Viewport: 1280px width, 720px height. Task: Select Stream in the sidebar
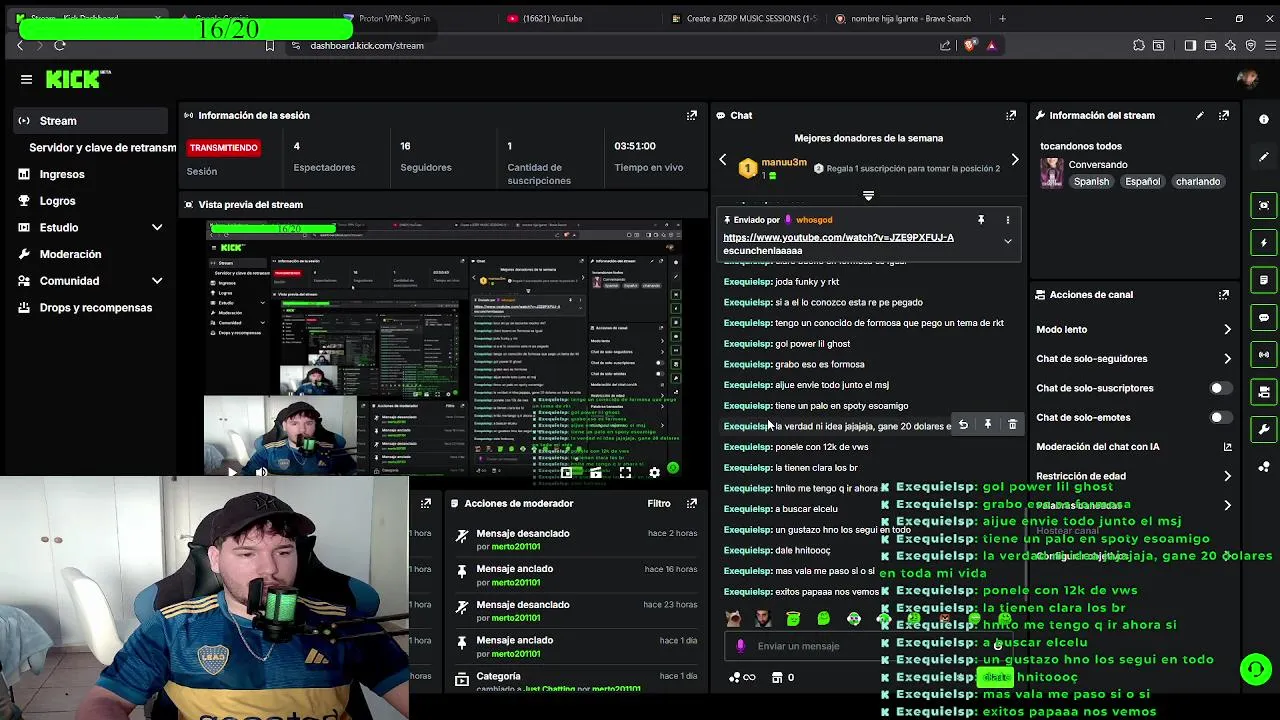coord(90,121)
